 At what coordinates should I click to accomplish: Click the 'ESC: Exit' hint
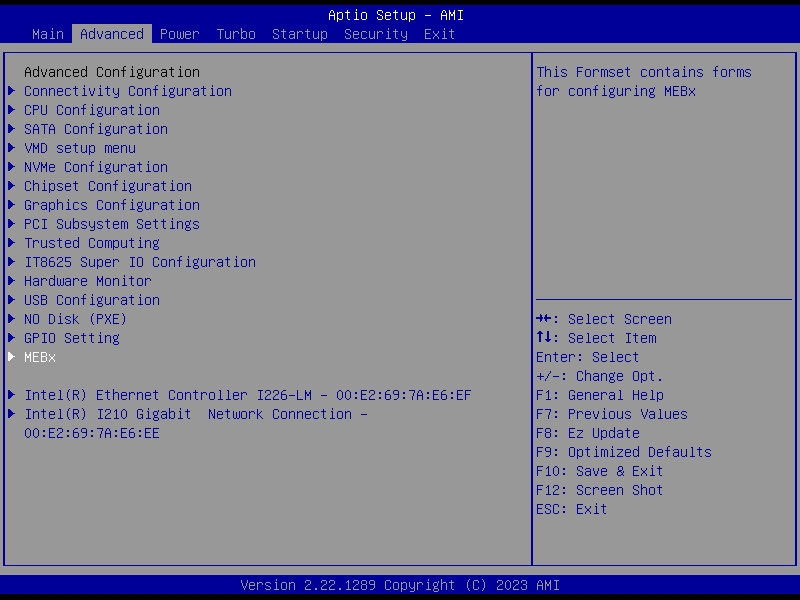point(572,509)
